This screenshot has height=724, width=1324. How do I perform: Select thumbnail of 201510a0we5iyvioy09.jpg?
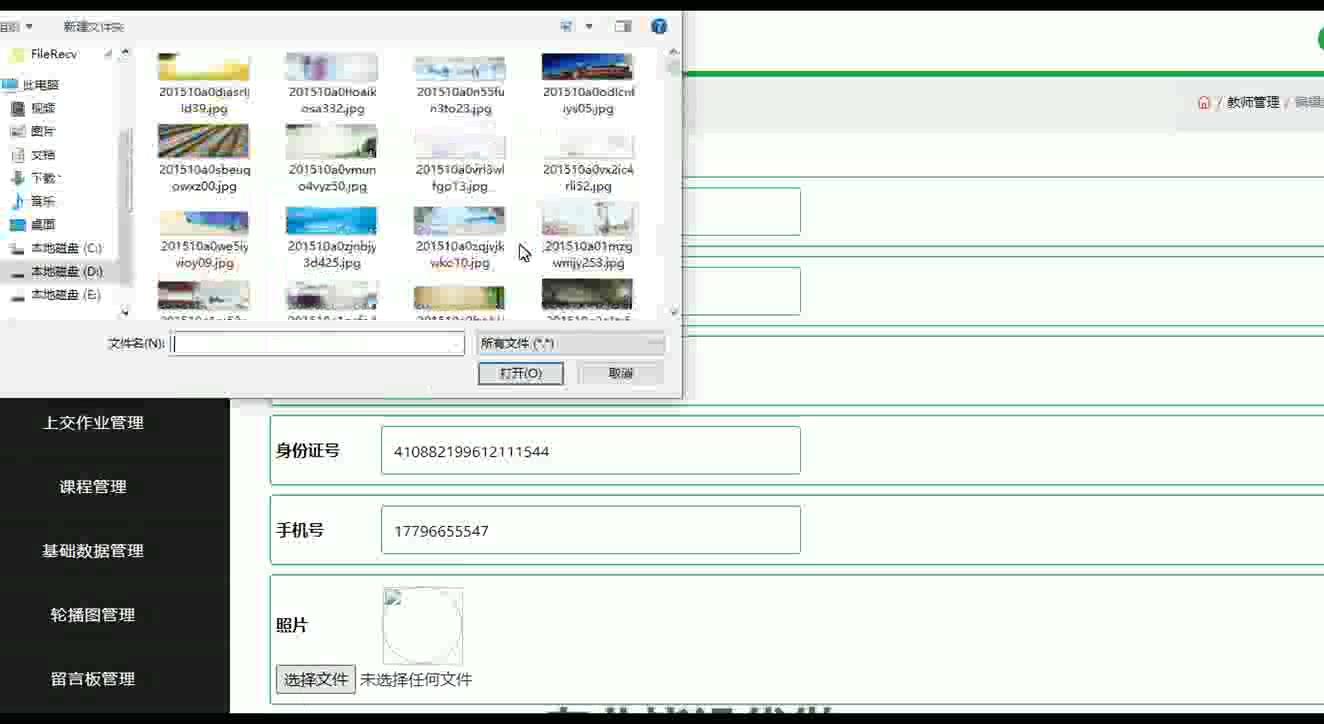point(204,221)
